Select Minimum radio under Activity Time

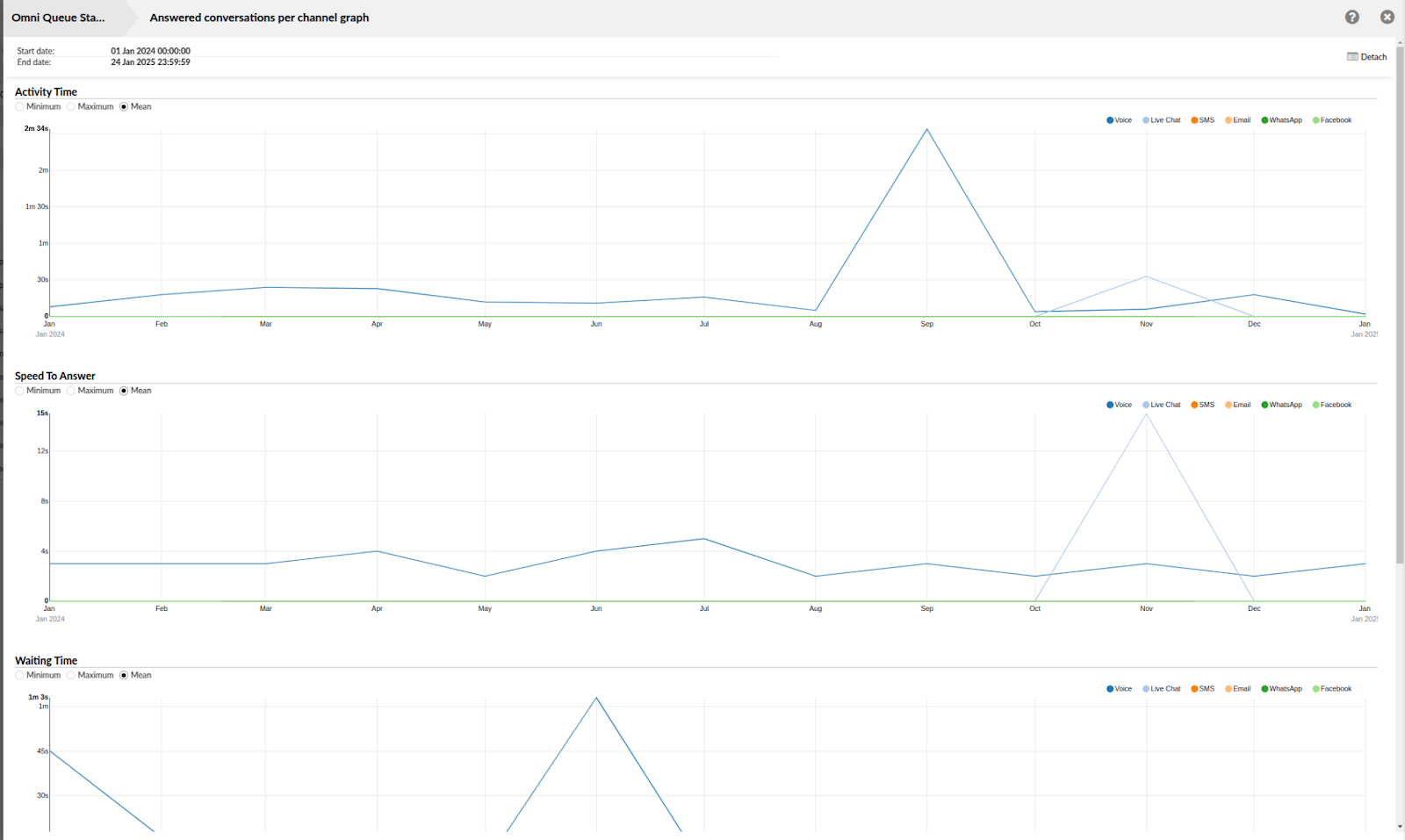(x=19, y=106)
